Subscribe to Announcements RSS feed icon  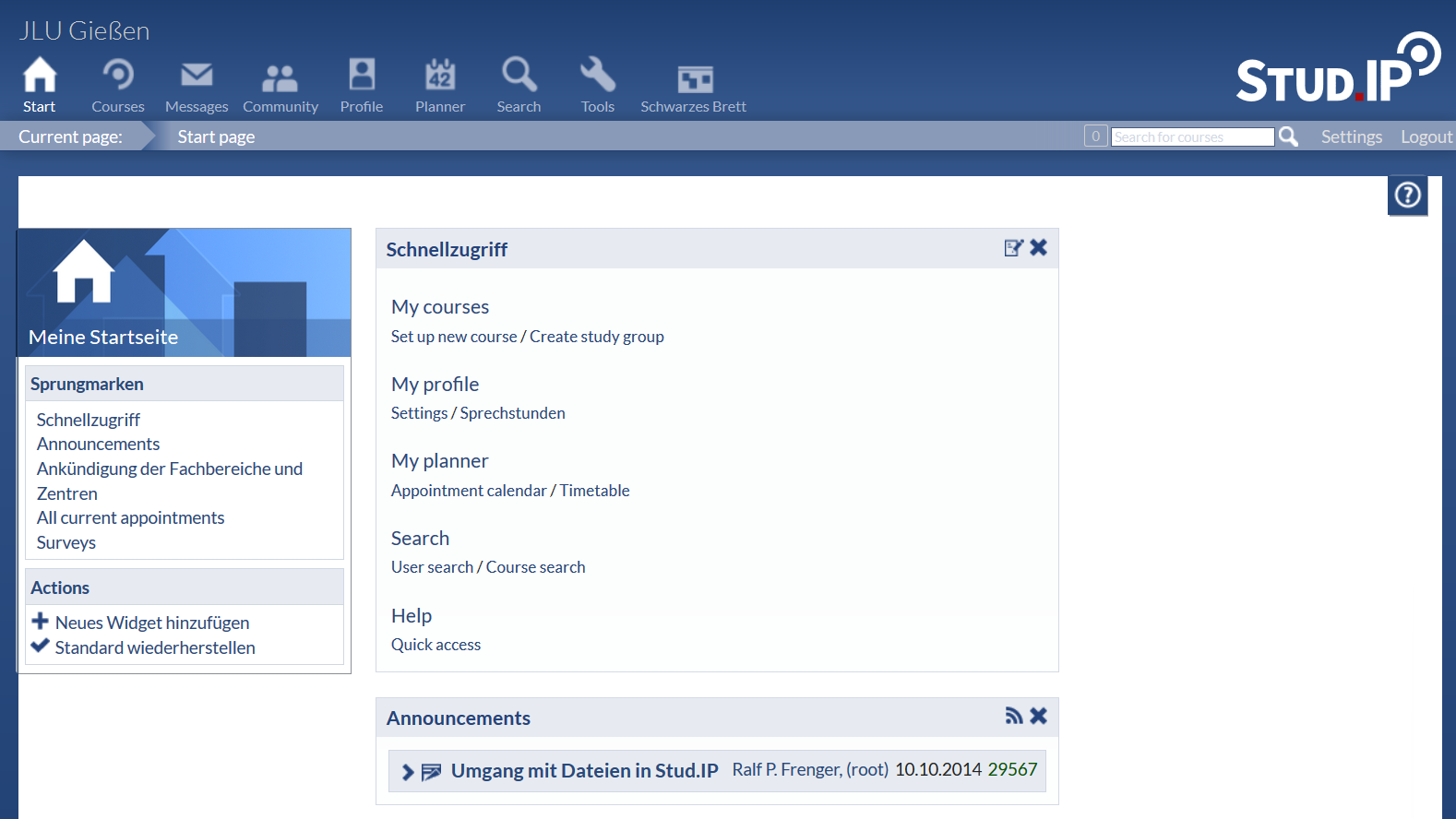coord(1013,717)
